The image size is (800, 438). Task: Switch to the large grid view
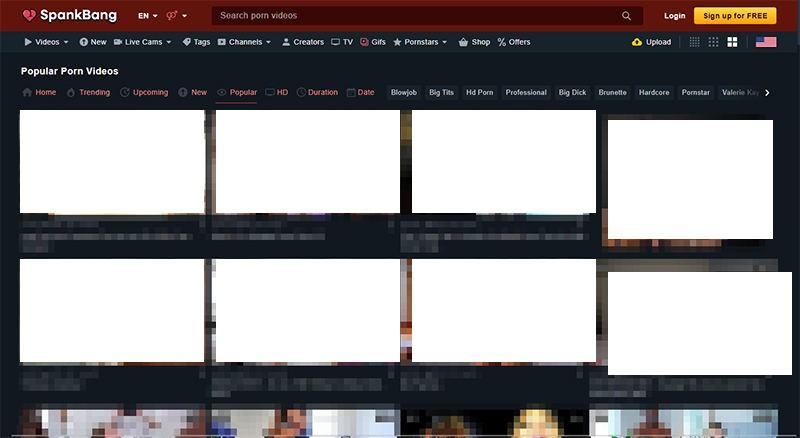point(732,42)
